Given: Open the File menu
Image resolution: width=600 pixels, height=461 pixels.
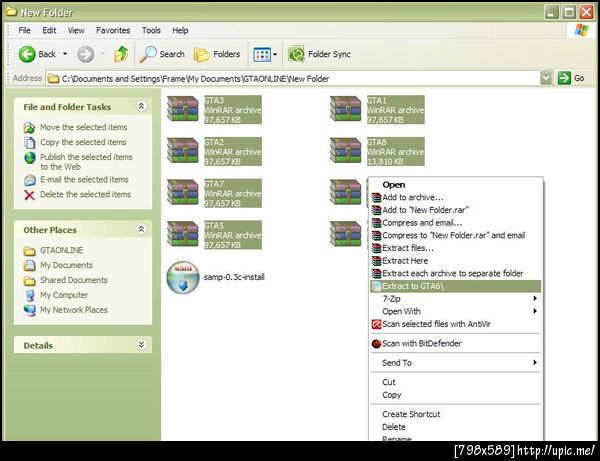Looking at the screenshot, I should [x=24, y=30].
